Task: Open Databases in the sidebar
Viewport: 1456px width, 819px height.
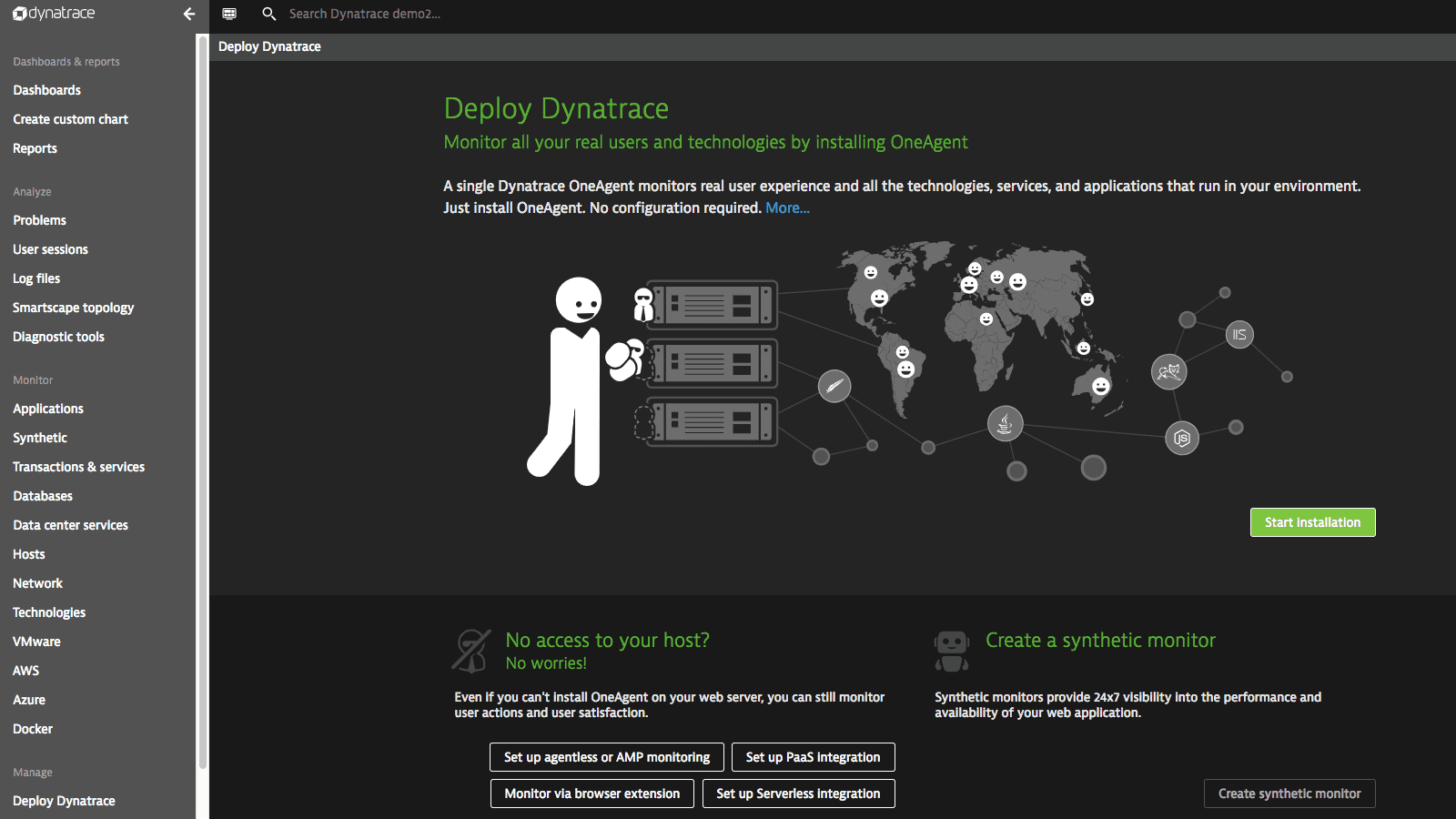Action: (x=43, y=496)
